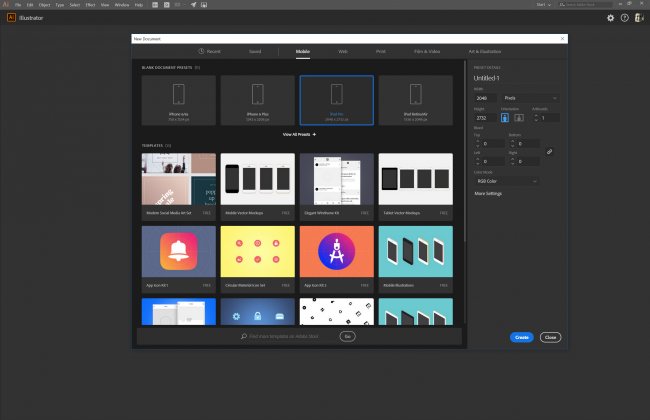Screen dimensions: 650x420
Task: Open the Object menu
Action: (44, 5)
